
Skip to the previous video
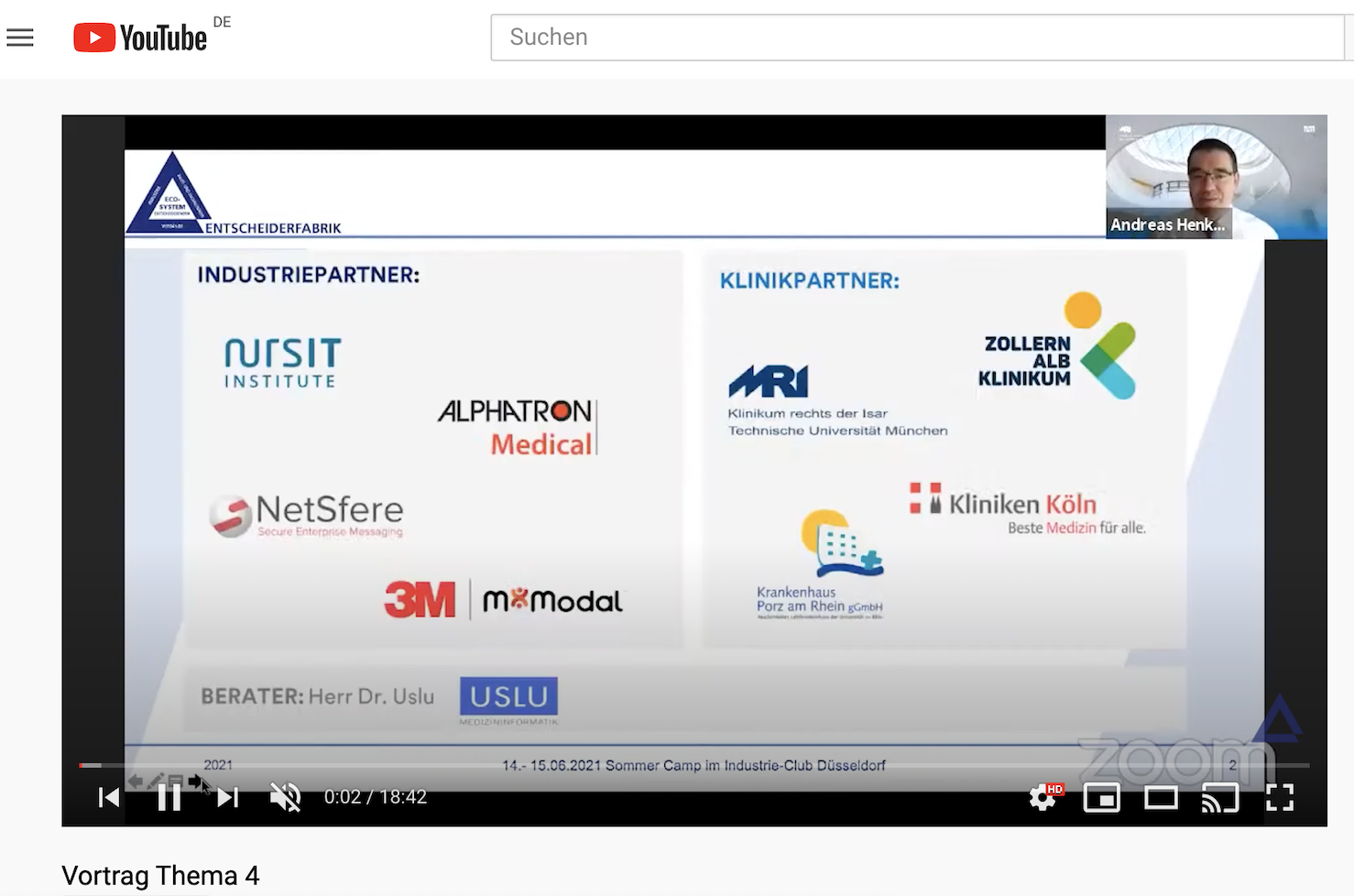click(x=109, y=797)
